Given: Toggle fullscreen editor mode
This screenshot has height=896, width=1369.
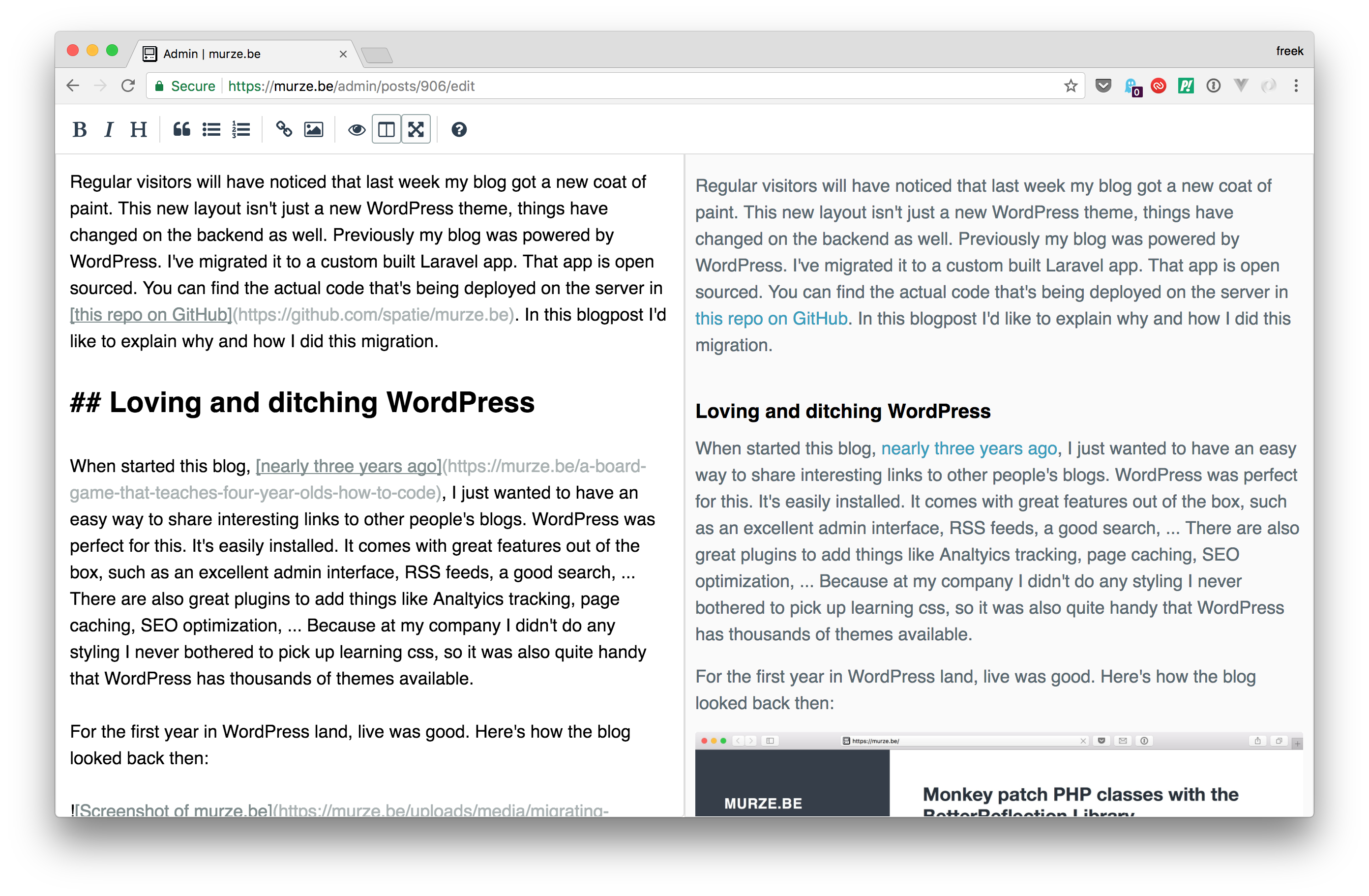Looking at the screenshot, I should 416,129.
